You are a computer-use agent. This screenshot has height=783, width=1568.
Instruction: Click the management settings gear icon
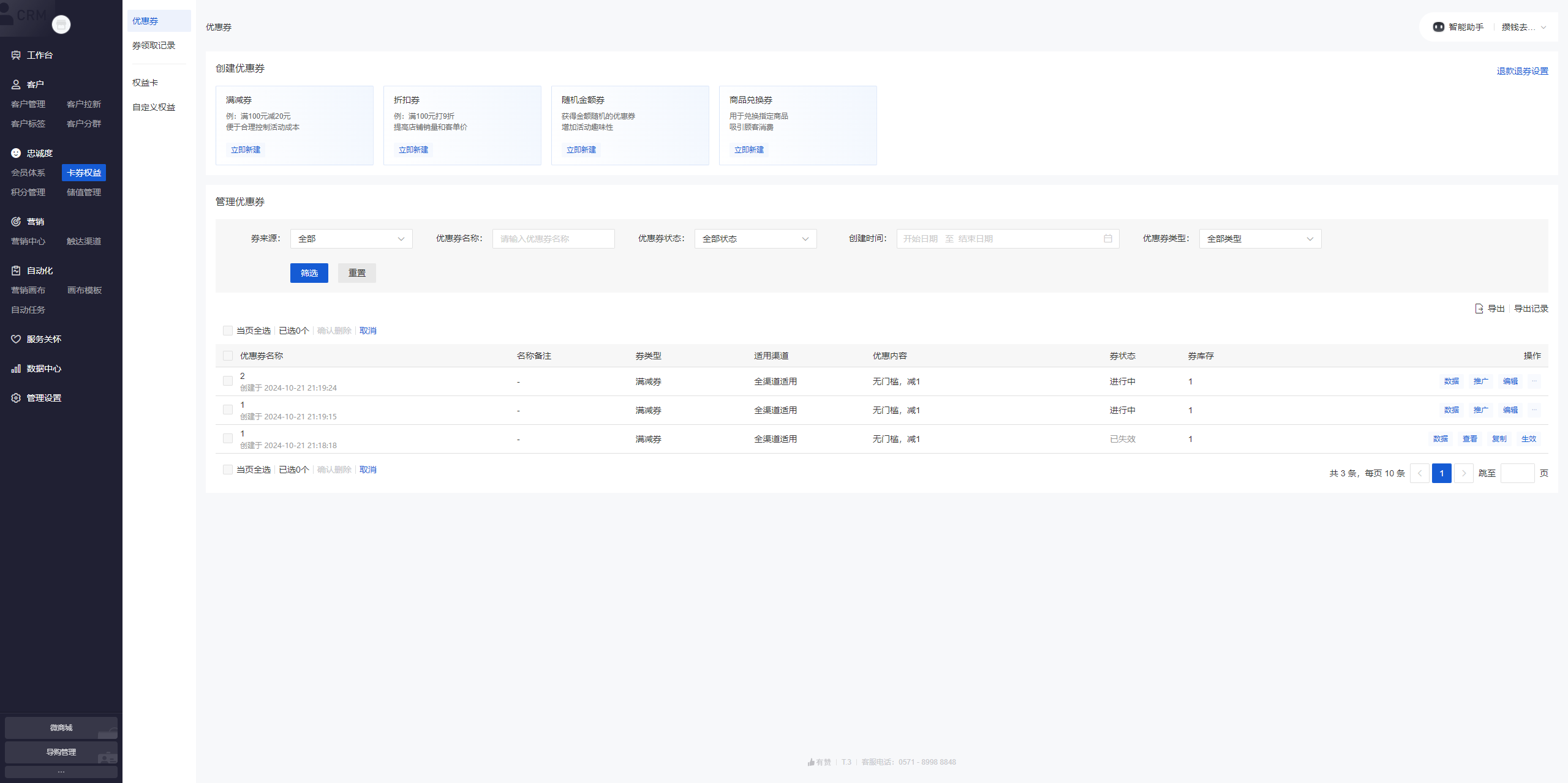(x=16, y=398)
